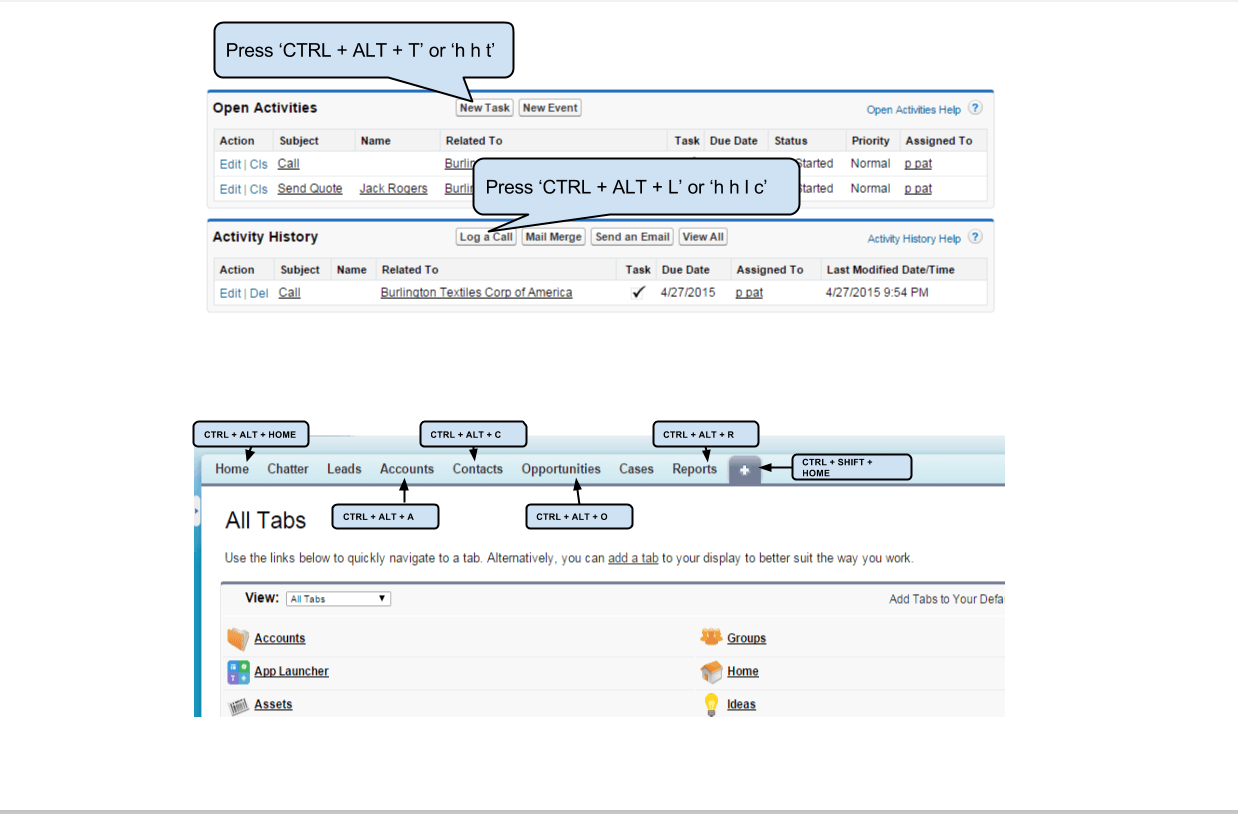The height and width of the screenshot is (814, 1238).
Task: Click the Send an Email button
Action: click(x=632, y=237)
